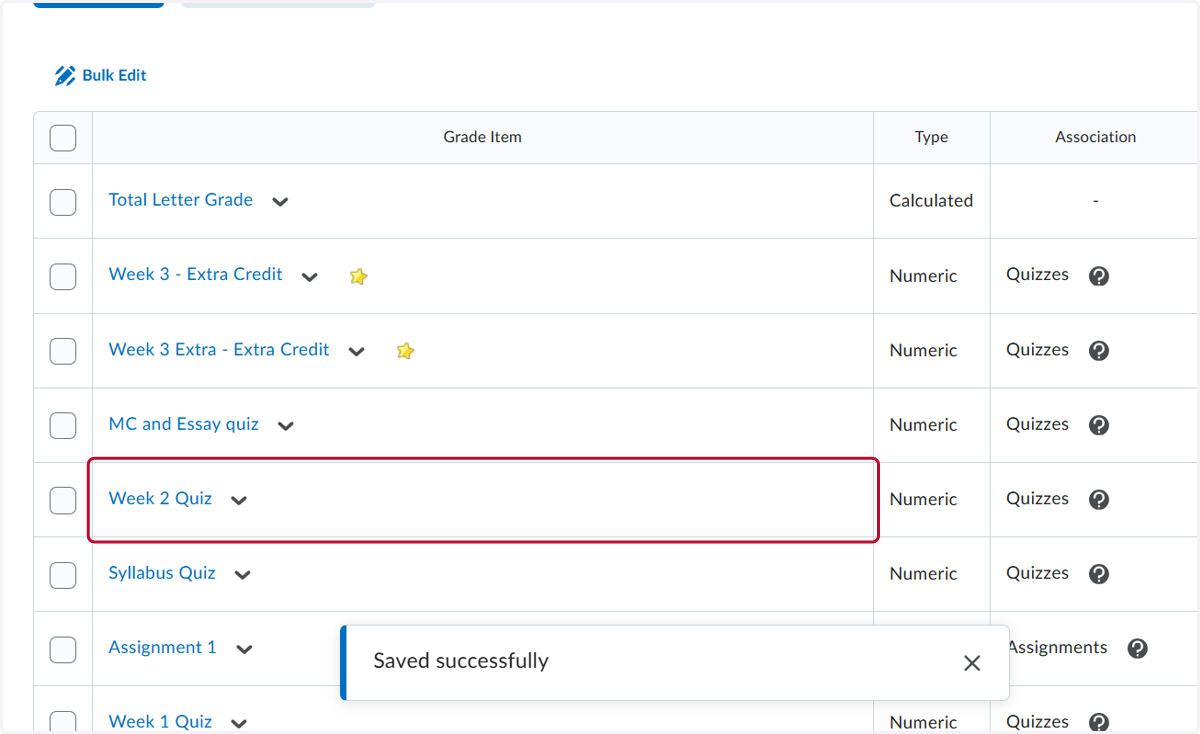Select the Week 2 Quiz checkbox
Screen dimensions: 1200x734
tap(63, 500)
